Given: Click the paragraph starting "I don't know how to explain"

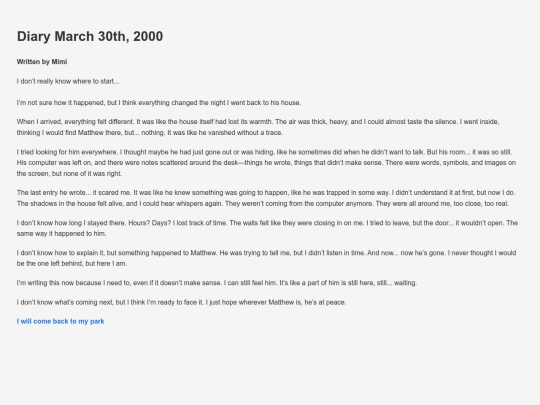Looking at the screenshot, I should (x=266, y=258).
